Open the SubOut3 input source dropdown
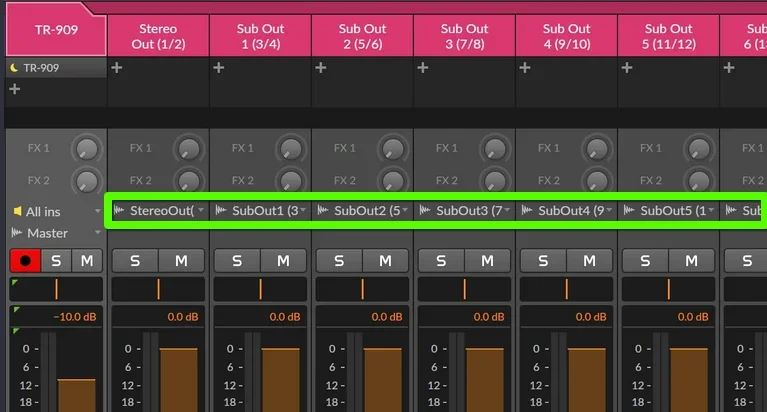 tap(465, 211)
